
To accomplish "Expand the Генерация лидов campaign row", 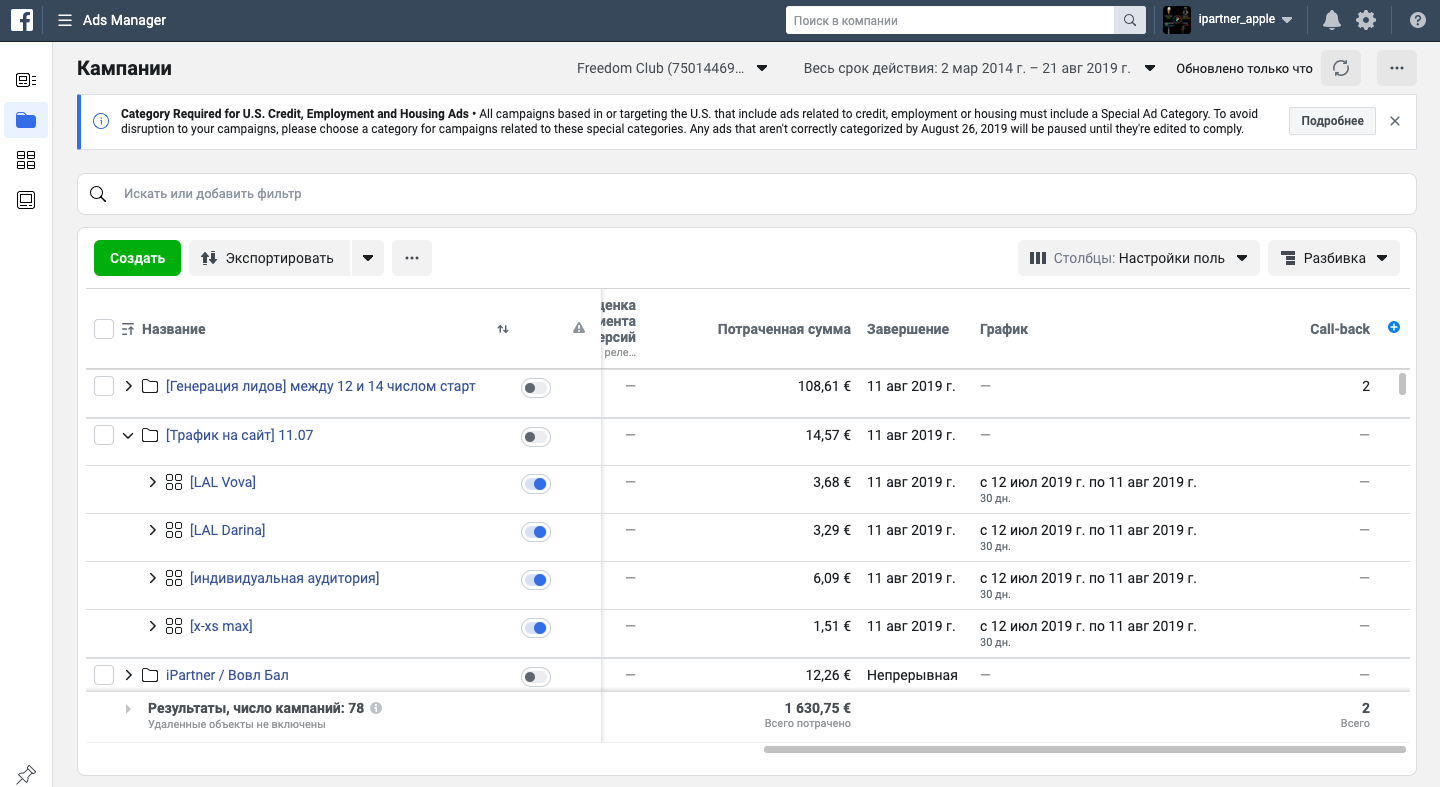I will click(x=128, y=386).
